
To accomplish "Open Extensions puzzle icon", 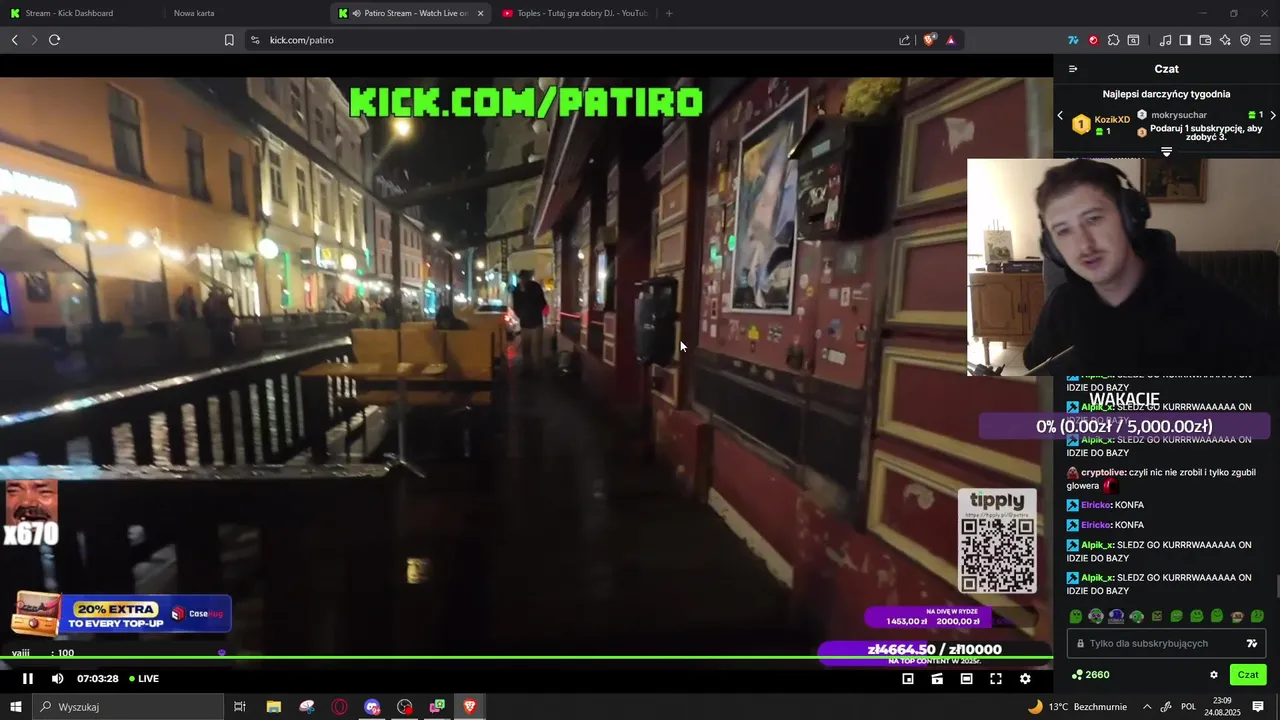I will [1113, 40].
